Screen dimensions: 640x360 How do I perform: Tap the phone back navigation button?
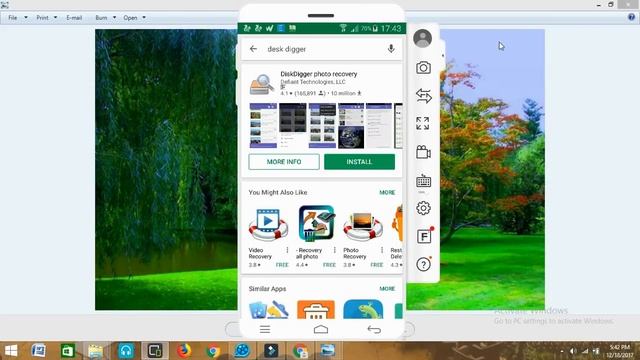374,329
